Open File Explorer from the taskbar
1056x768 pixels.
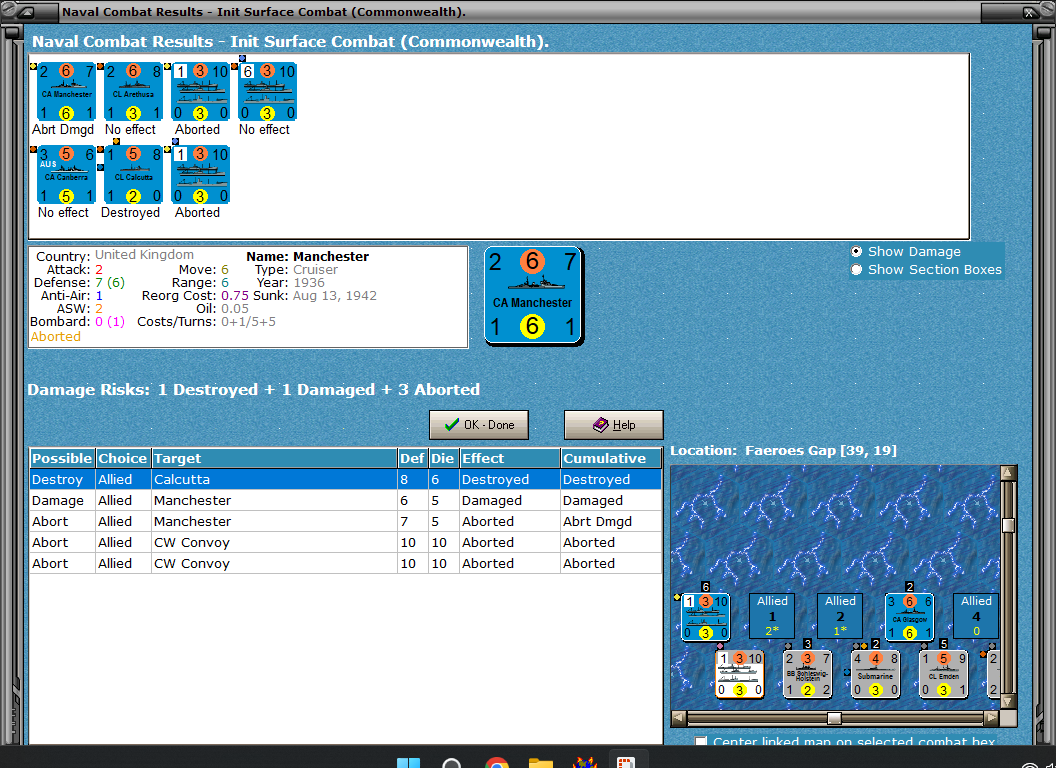click(540, 762)
